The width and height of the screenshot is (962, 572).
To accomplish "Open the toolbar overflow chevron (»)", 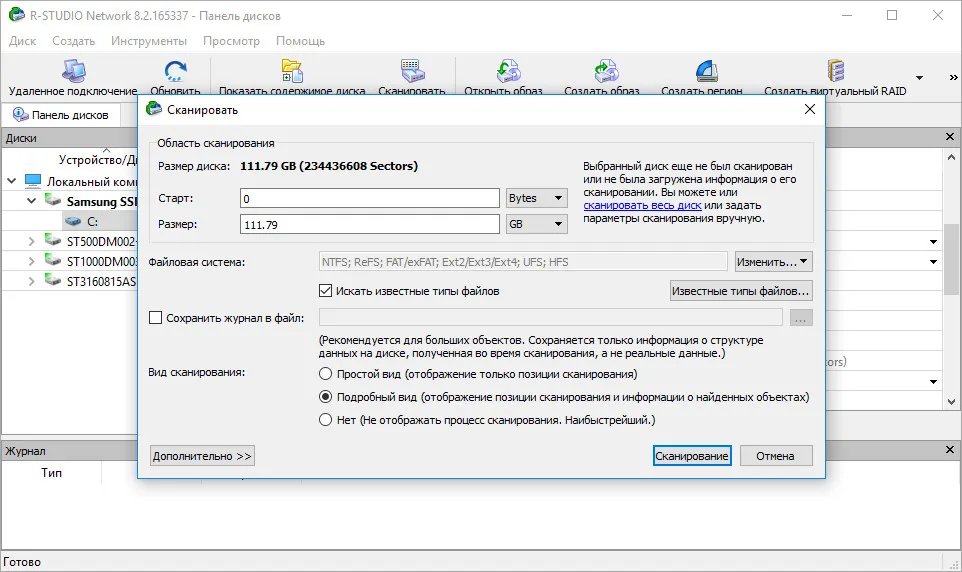I will tap(953, 77).
